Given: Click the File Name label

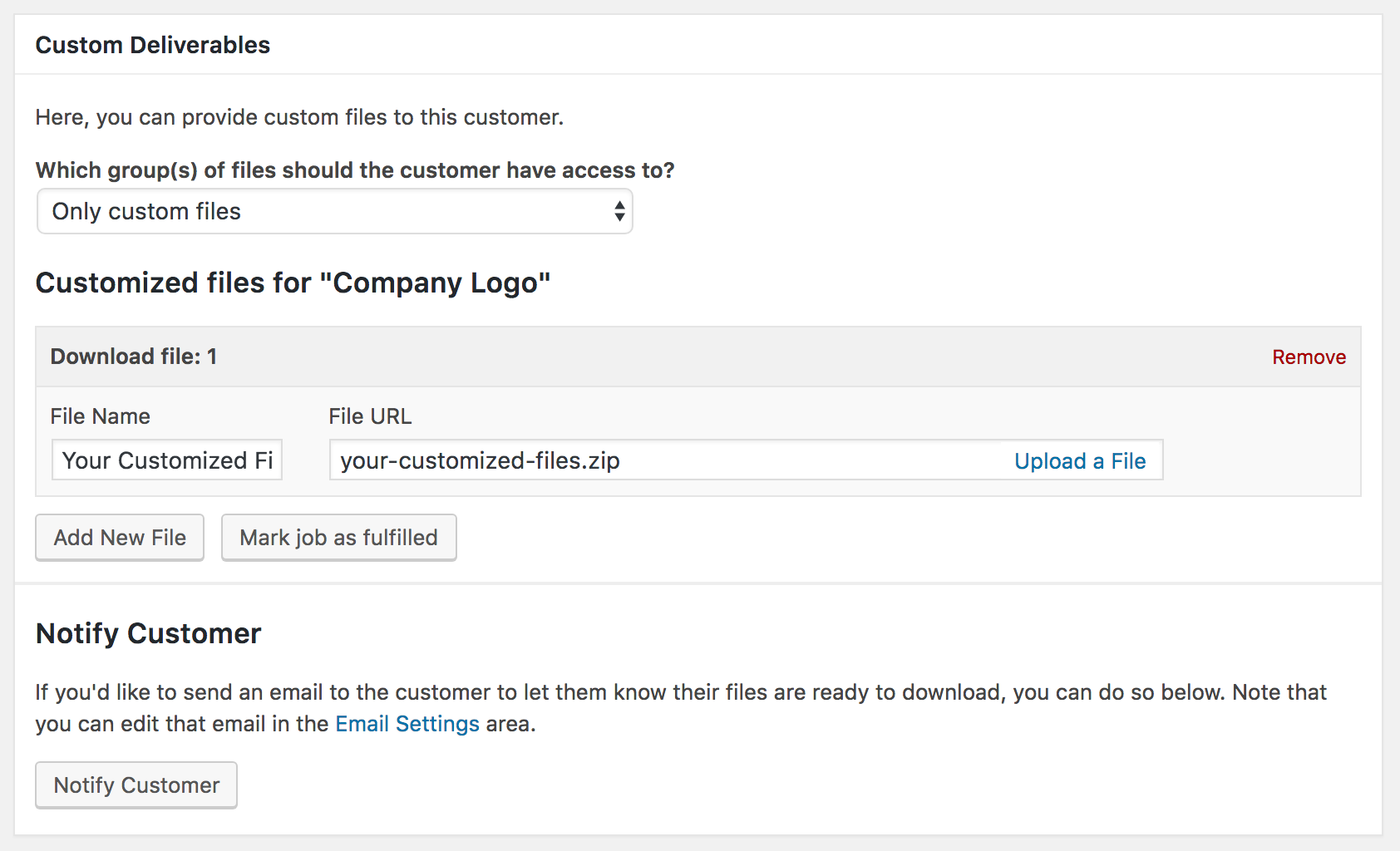Looking at the screenshot, I should [101, 416].
